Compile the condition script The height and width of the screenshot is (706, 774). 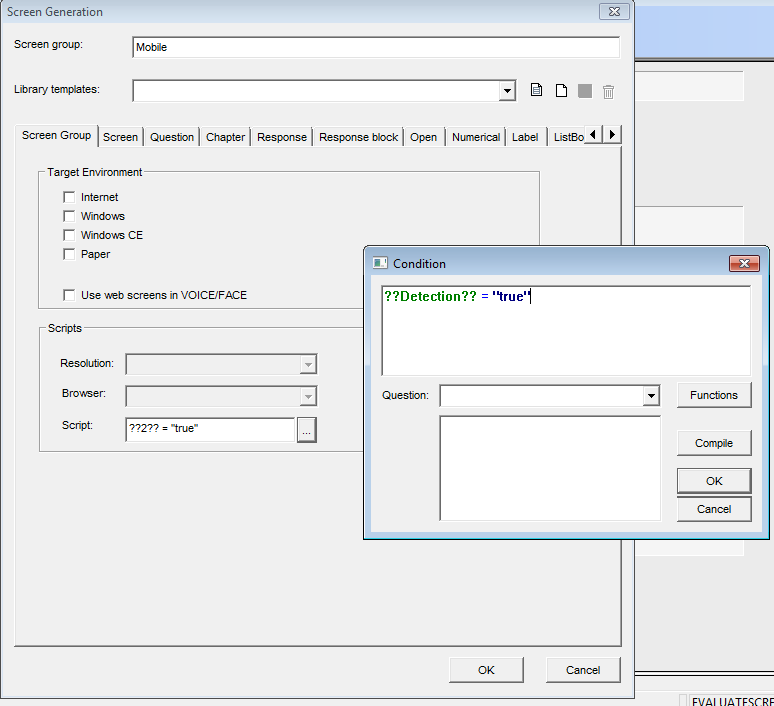tap(714, 443)
